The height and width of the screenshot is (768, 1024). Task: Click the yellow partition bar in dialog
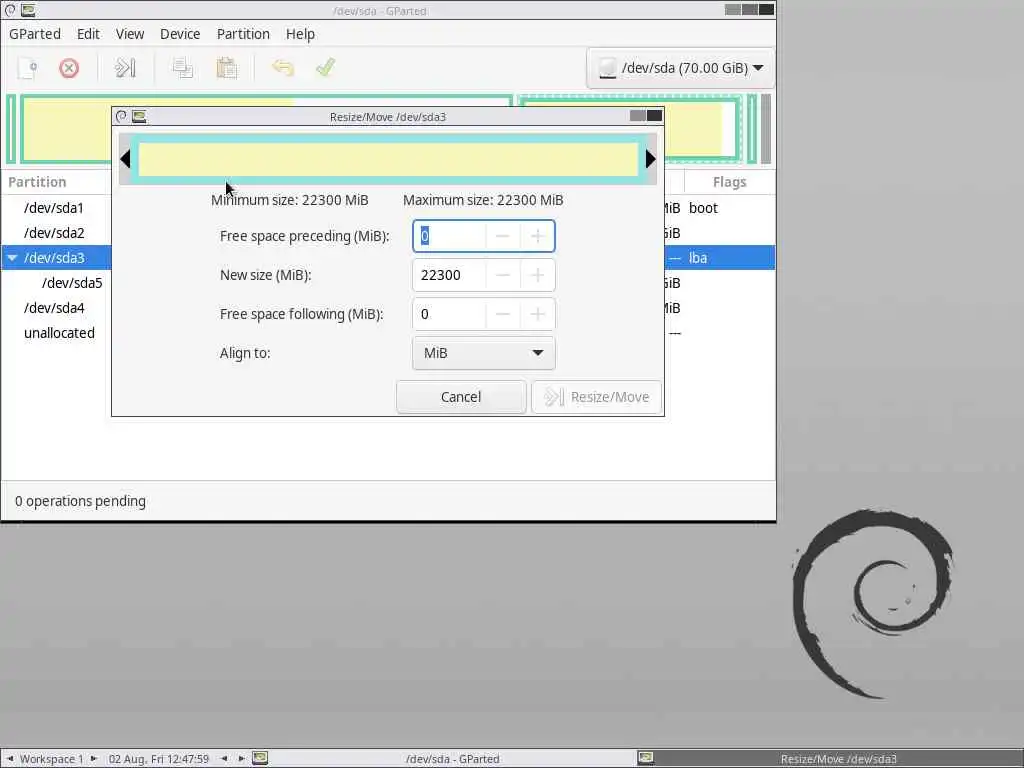tap(388, 159)
